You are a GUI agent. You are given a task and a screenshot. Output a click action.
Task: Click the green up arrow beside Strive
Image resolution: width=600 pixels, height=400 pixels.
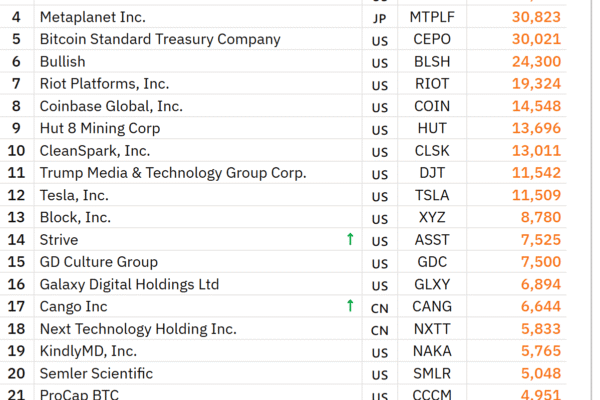pyautogui.click(x=350, y=240)
